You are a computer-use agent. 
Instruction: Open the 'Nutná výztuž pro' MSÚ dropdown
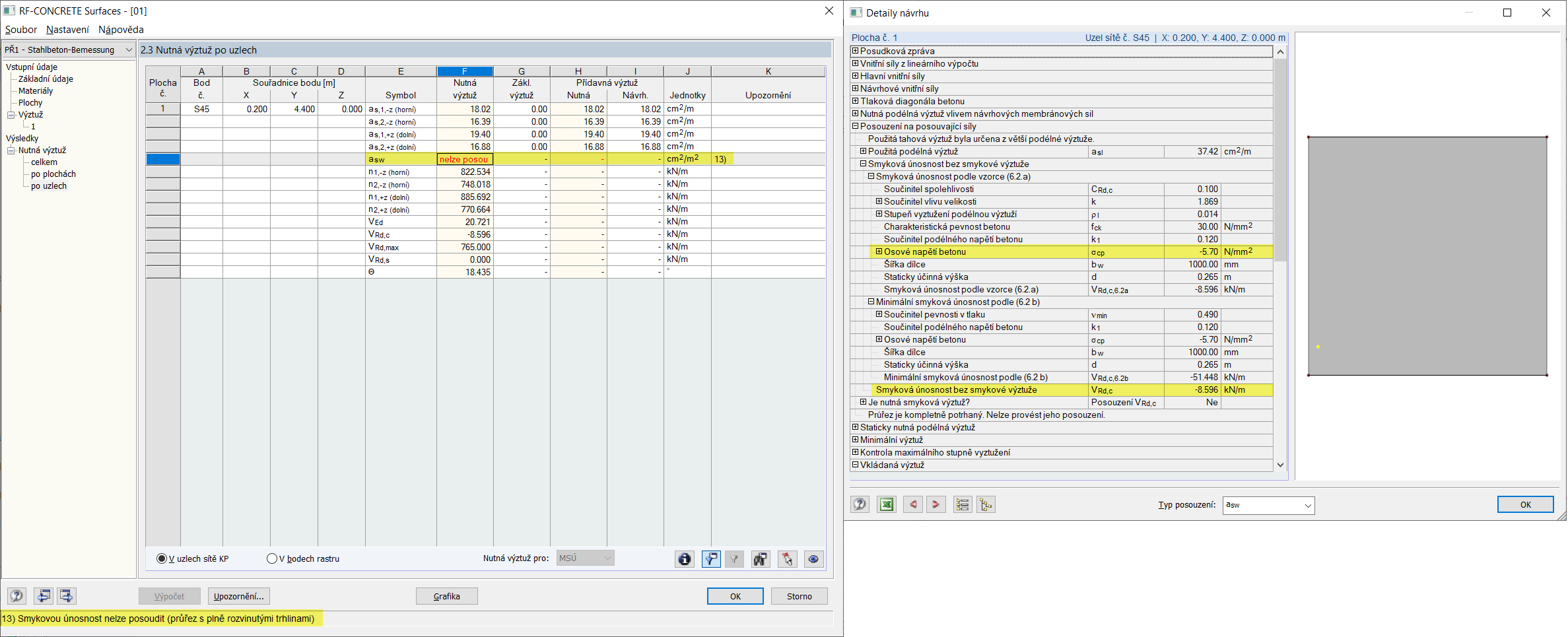click(585, 558)
